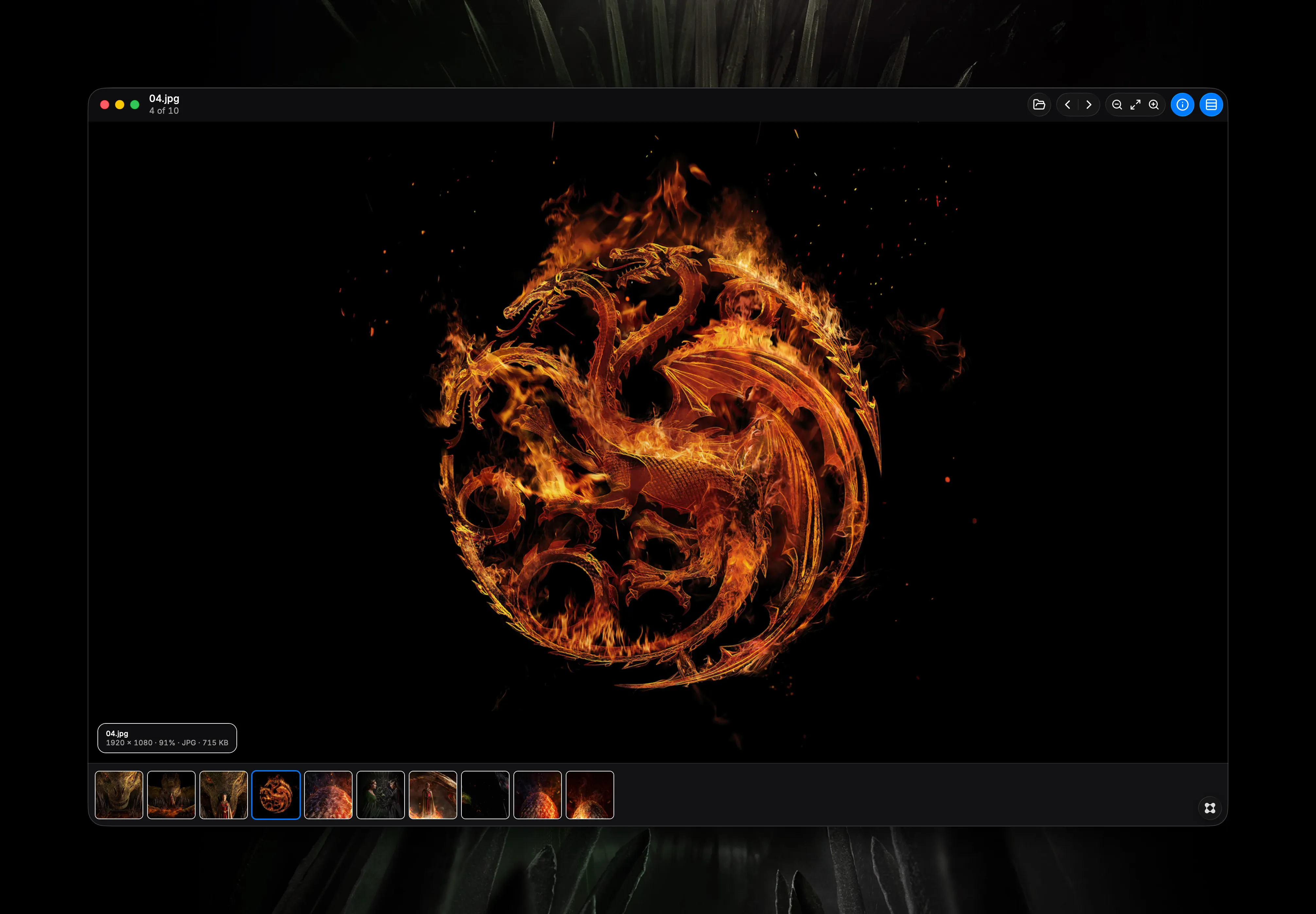Image resolution: width=1316 pixels, height=914 pixels.
Task: Select the sixth thumbnail with two figures
Action: tap(380, 795)
